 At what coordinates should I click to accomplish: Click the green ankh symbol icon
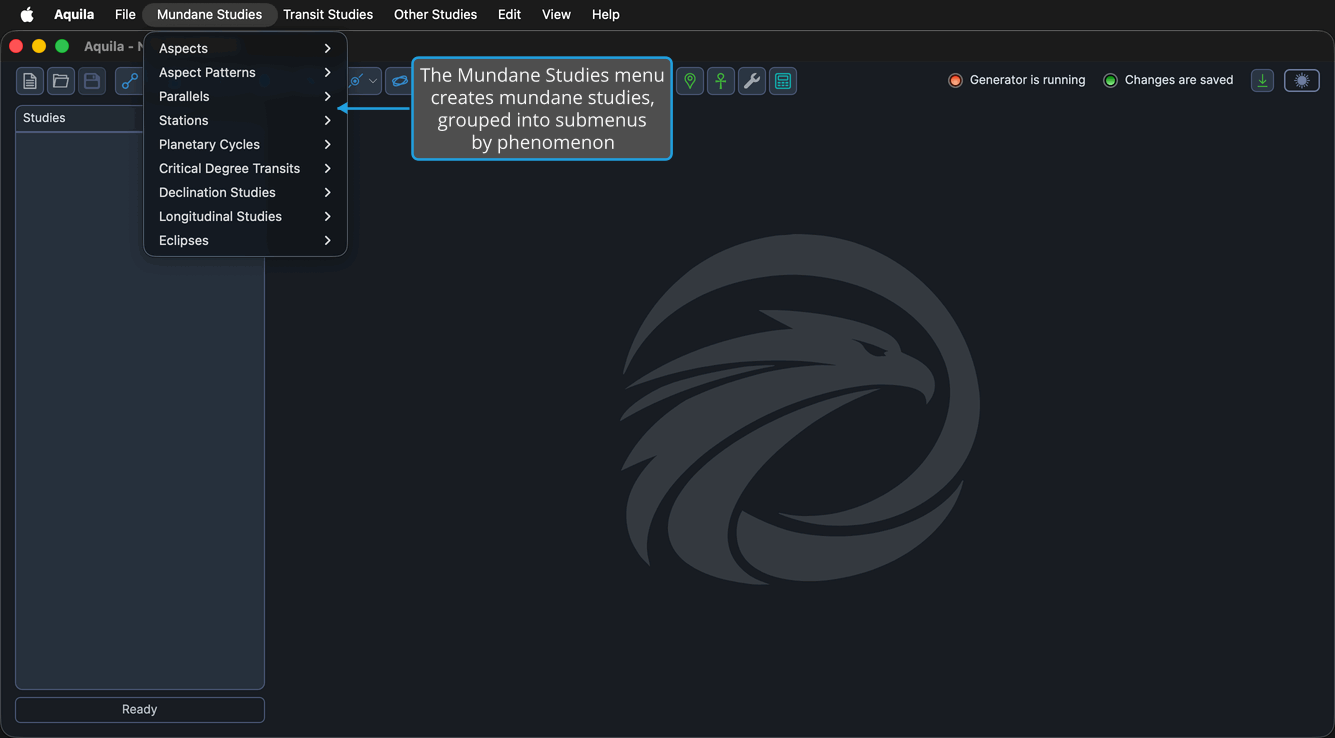pyautogui.click(x=721, y=81)
